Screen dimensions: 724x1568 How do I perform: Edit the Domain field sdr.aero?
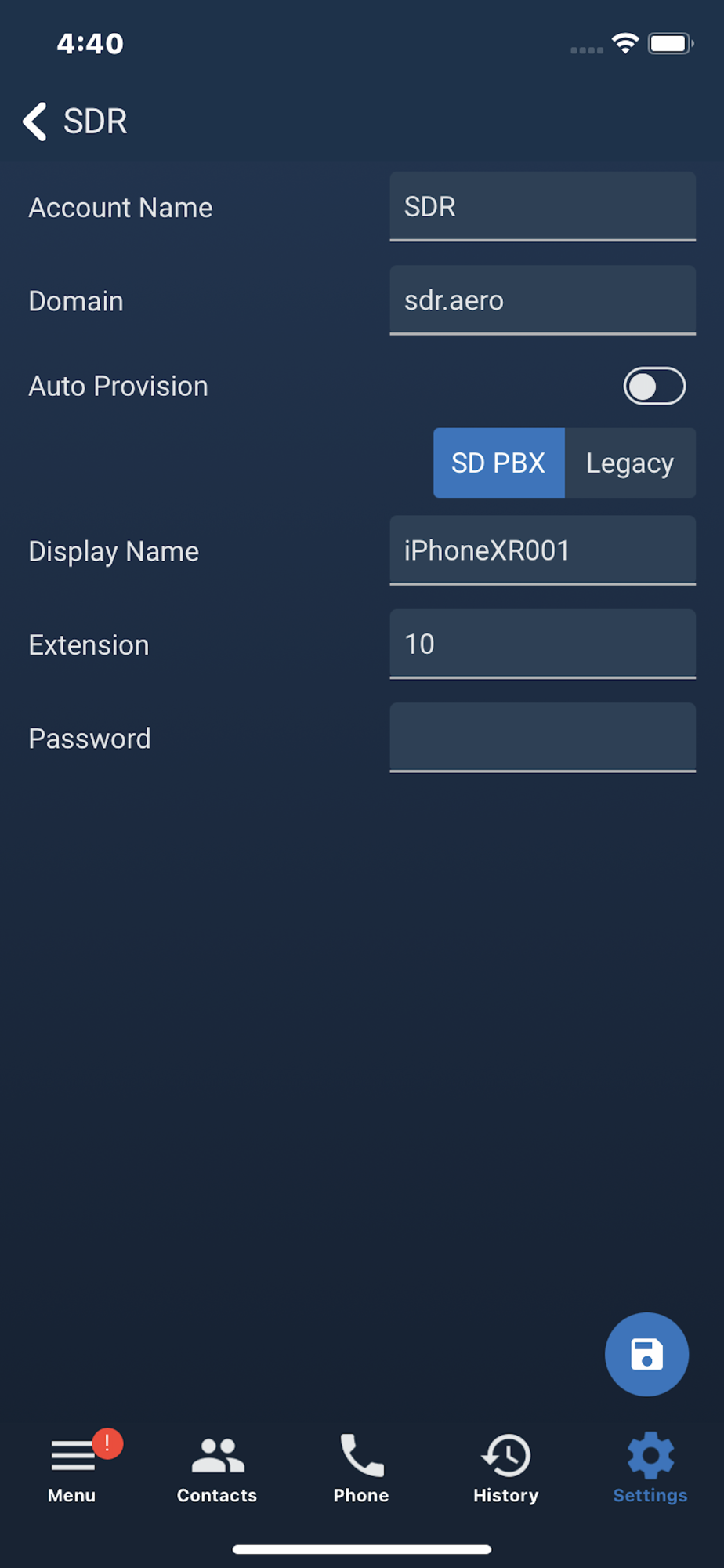542,300
